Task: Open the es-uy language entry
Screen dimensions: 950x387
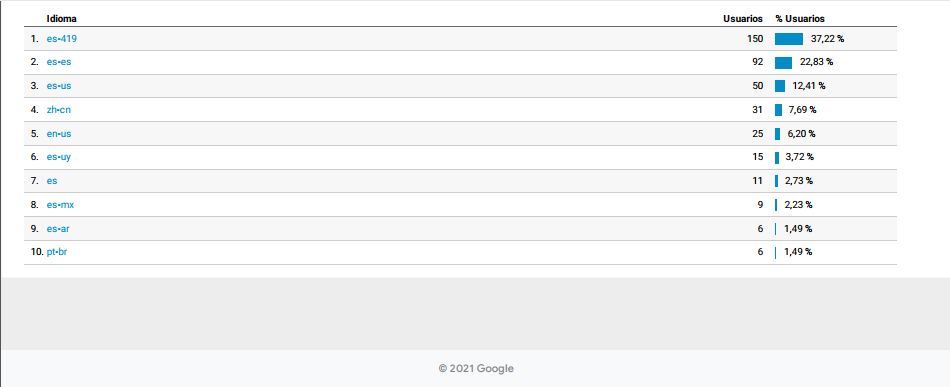Action: click(59, 157)
